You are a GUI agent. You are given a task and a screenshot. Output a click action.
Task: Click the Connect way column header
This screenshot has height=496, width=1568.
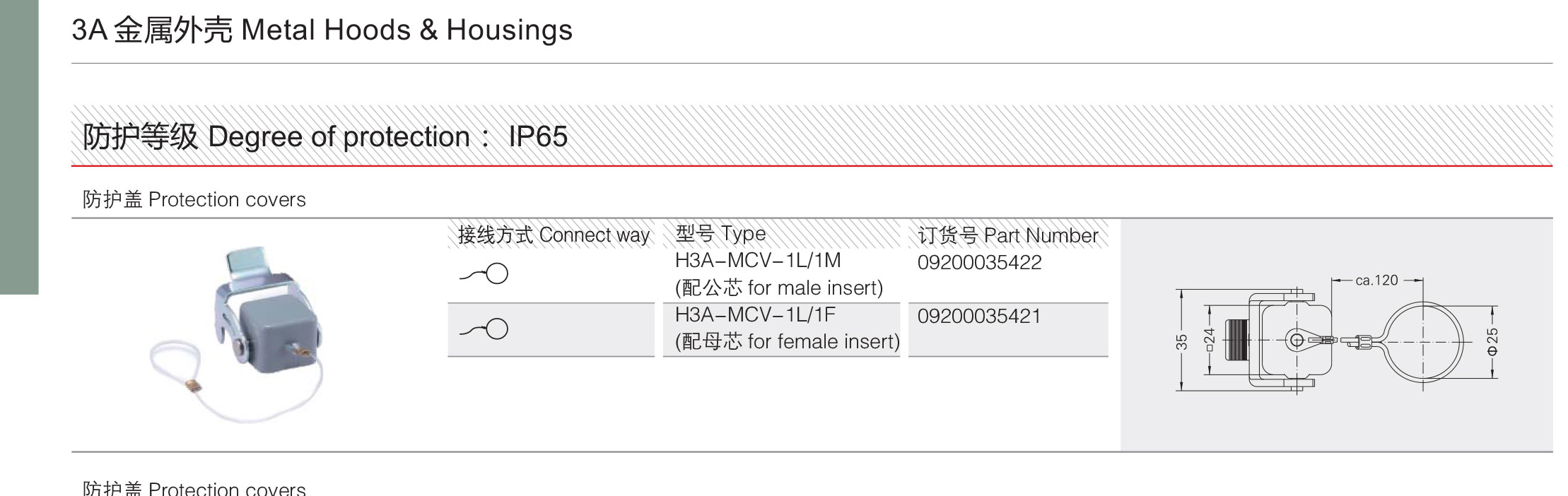click(554, 235)
